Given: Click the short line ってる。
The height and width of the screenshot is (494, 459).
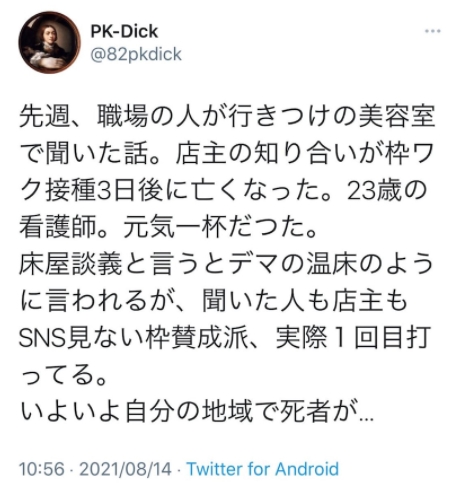Looking at the screenshot, I should (x=63, y=375).
